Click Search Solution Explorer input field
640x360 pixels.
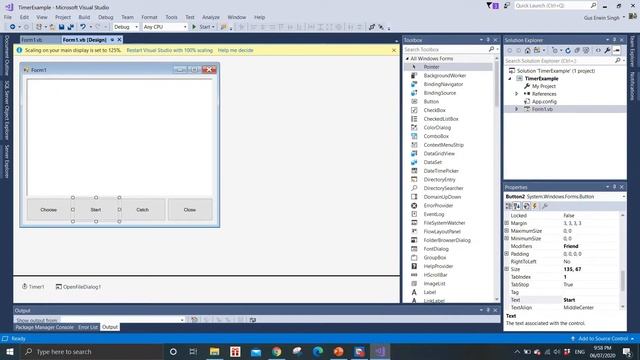[x=560, y=61]
